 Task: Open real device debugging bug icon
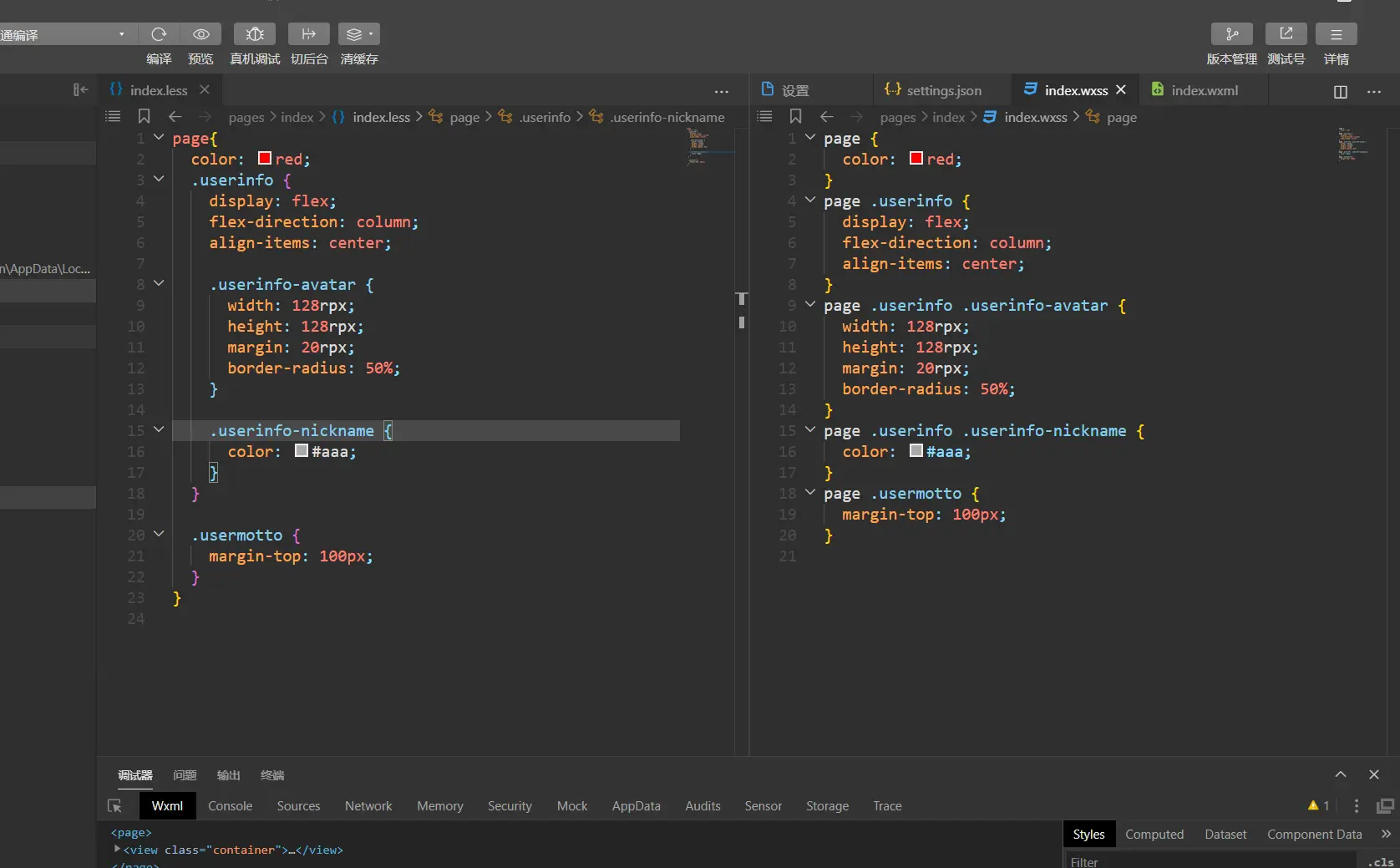[x=255, y=34]
